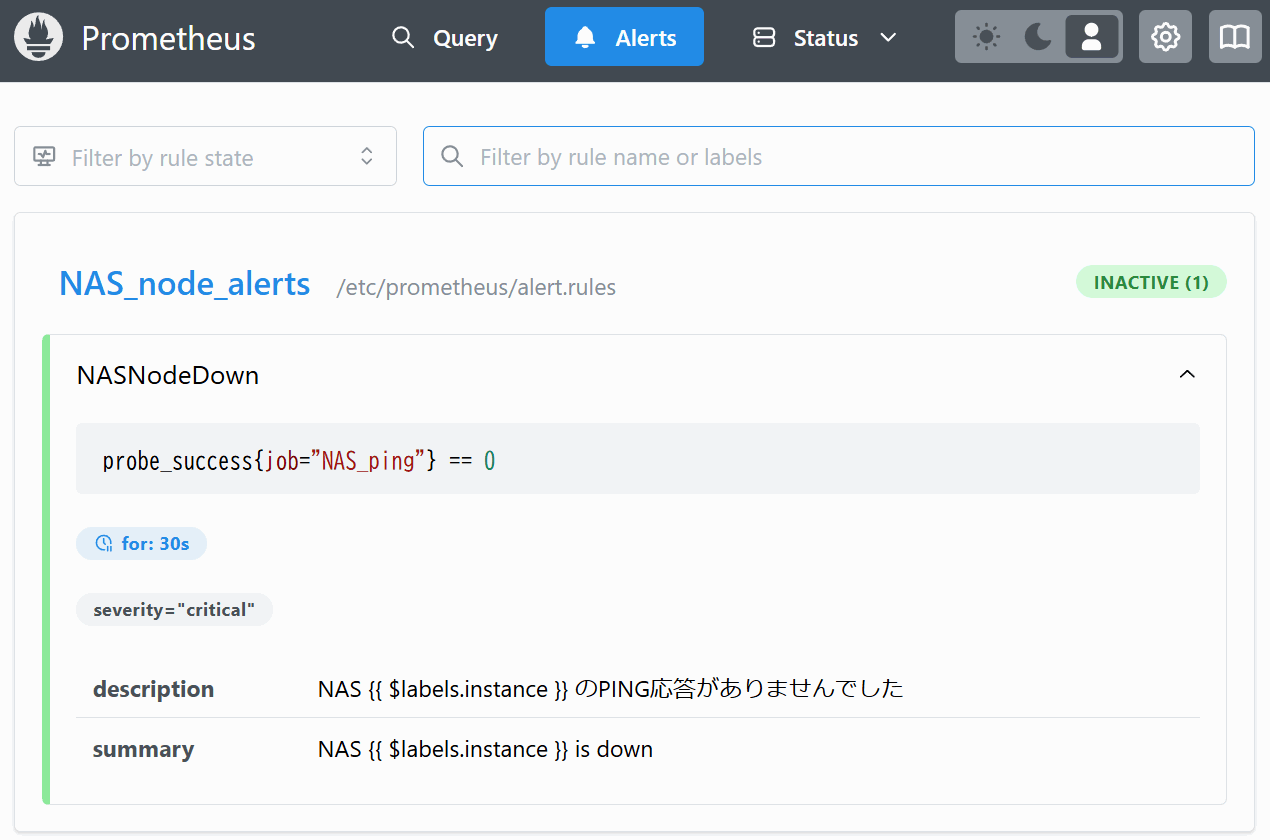Screen dimensions: 1270x840
Task: Click the probe_success query expression
Action: click(299, 461)
